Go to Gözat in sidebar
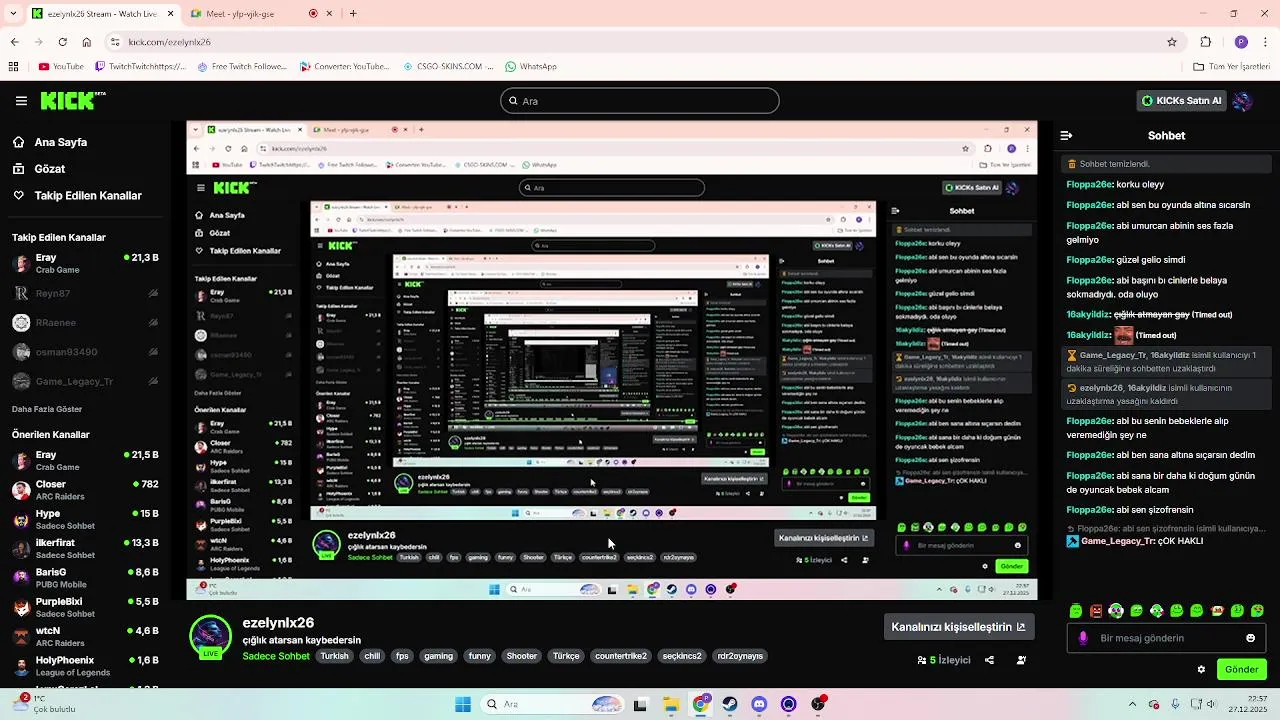 coord(50,169)
